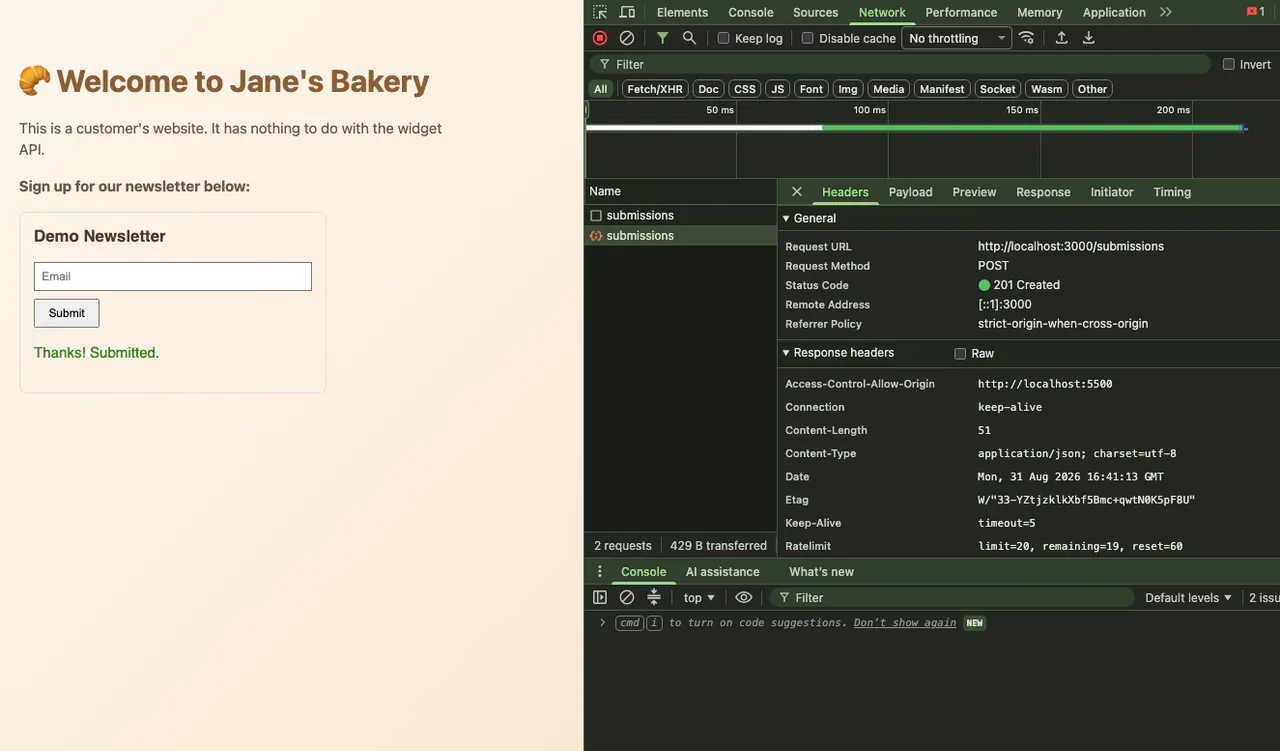
Task: Switch to the Elements tab
Action: click(x=682, y=12)
